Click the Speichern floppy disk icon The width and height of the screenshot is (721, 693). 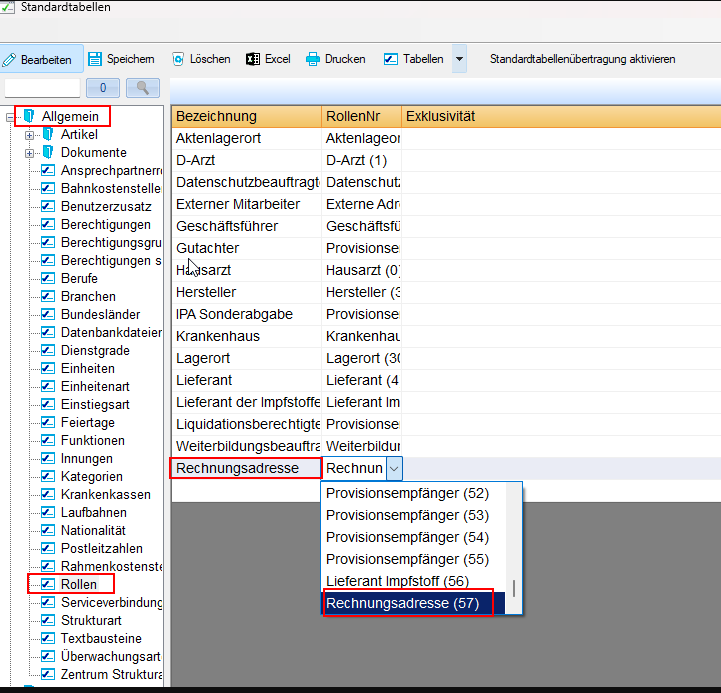95,59
